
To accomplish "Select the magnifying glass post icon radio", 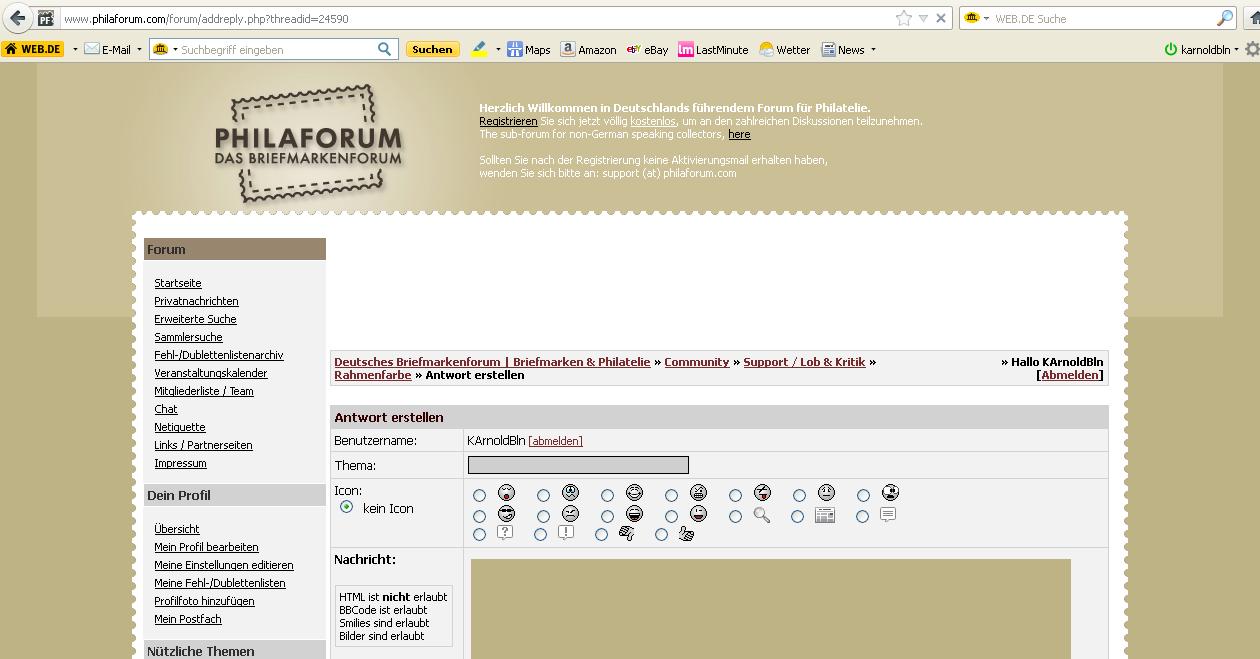I will pos(736,517).
